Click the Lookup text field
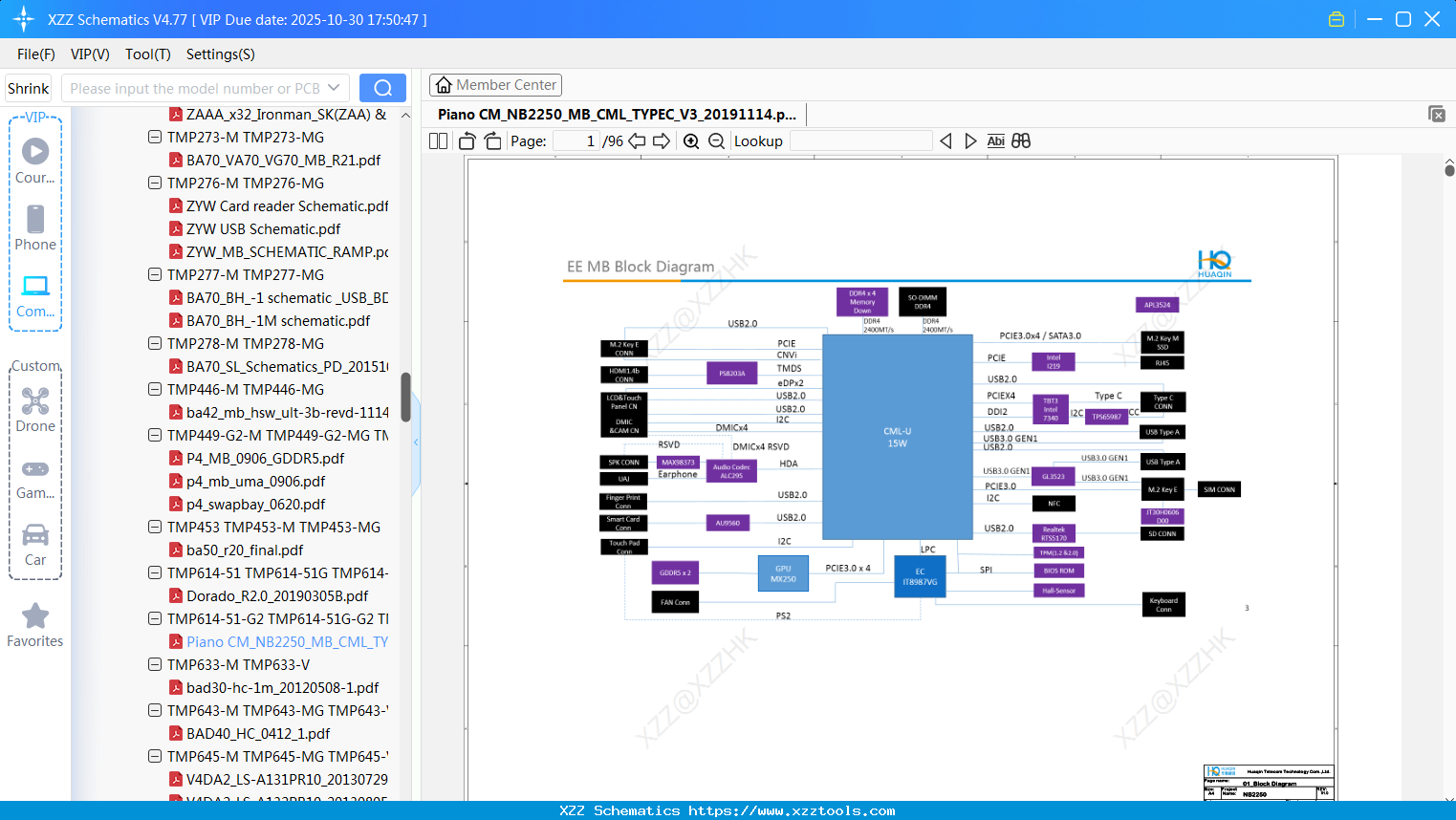The image size is (1456, 820). 861,141
